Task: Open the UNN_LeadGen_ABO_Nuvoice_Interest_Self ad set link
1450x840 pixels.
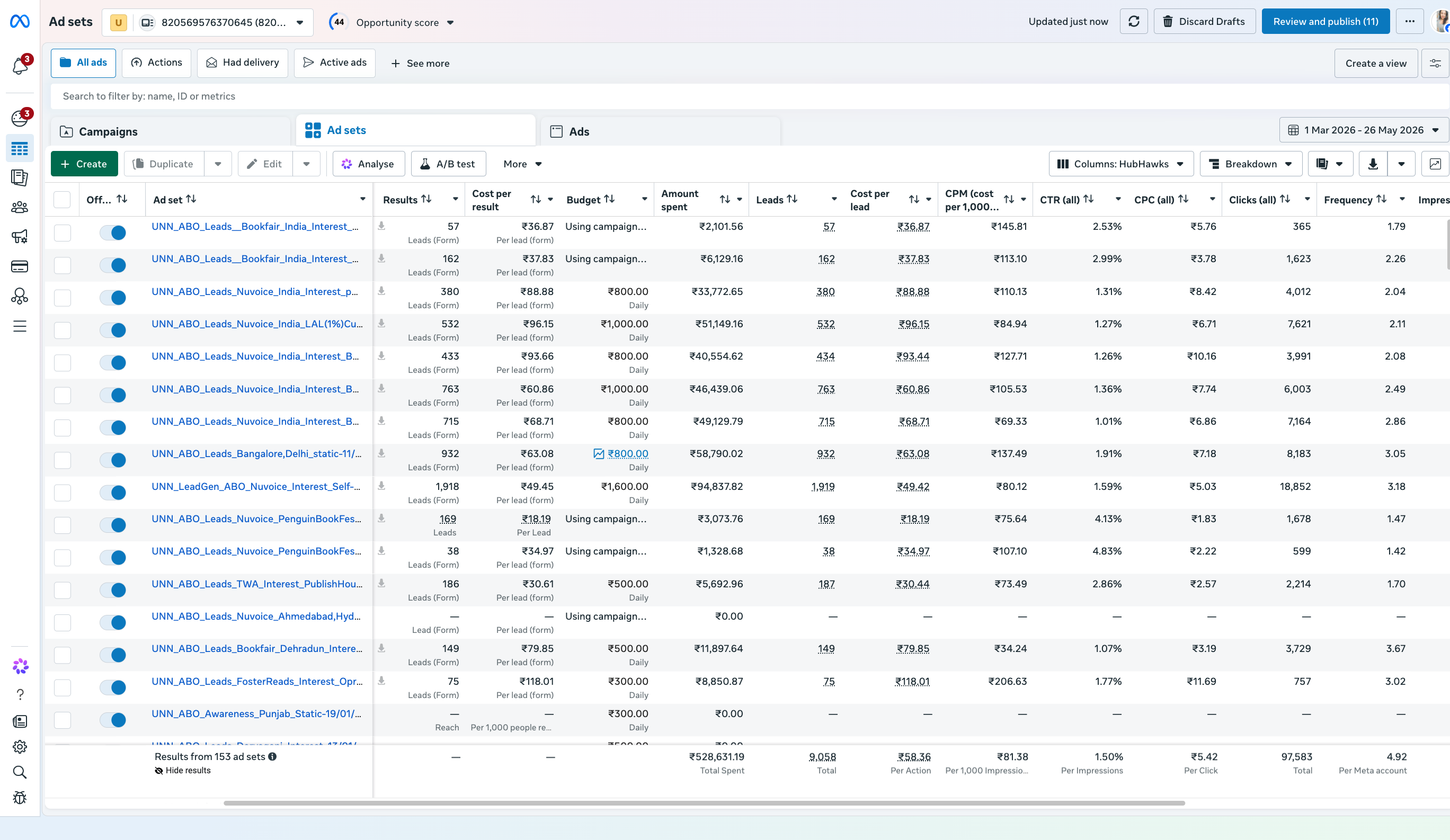Action: click(x=256, y=486)
